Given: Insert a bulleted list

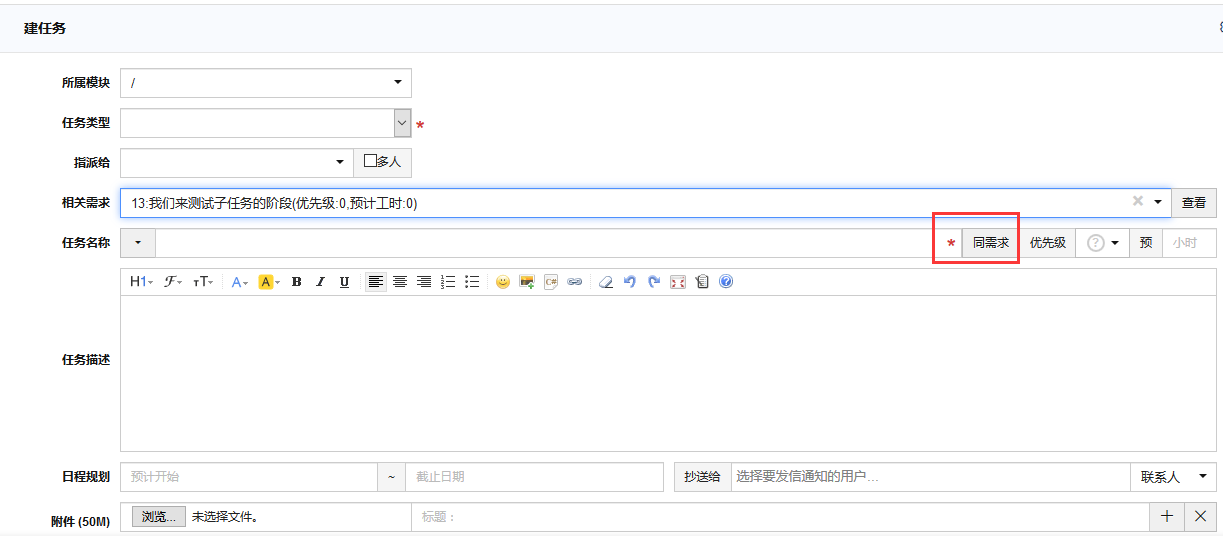Looking at the screenshot, I should point(472,282).
